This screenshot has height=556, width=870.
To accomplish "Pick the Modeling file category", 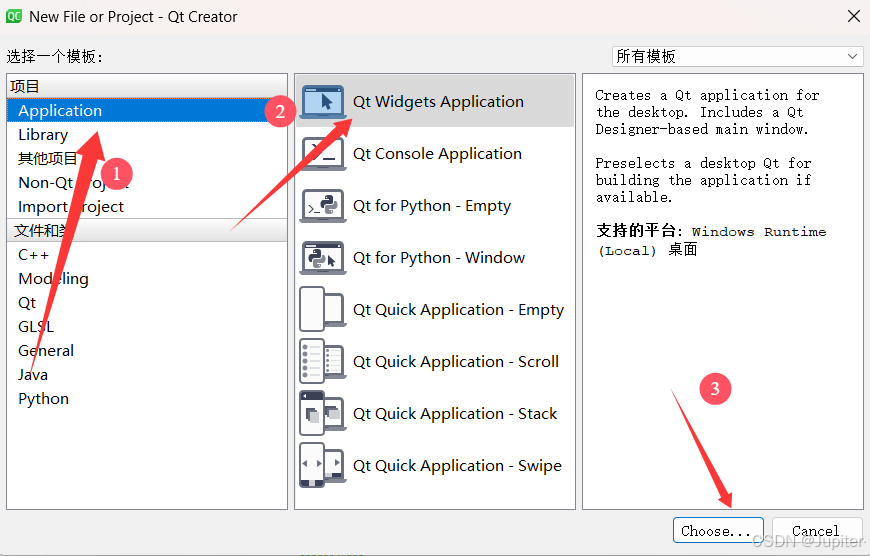I will click(147, 279).
